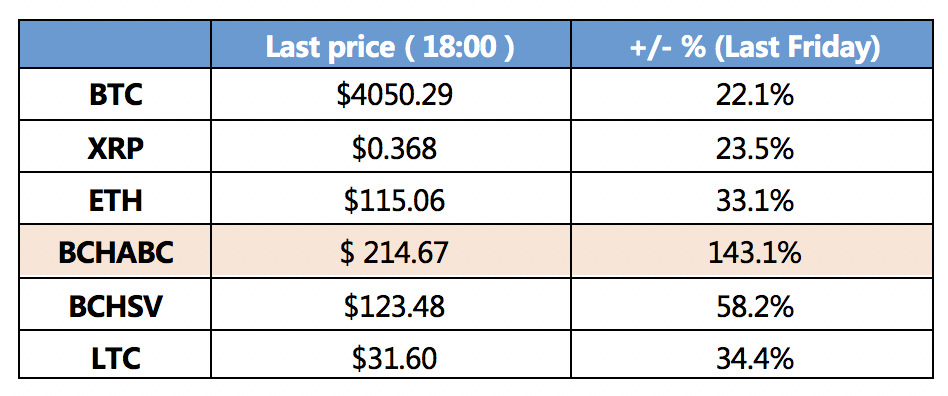Click the BCHSV price $123.48 cell

391,304
